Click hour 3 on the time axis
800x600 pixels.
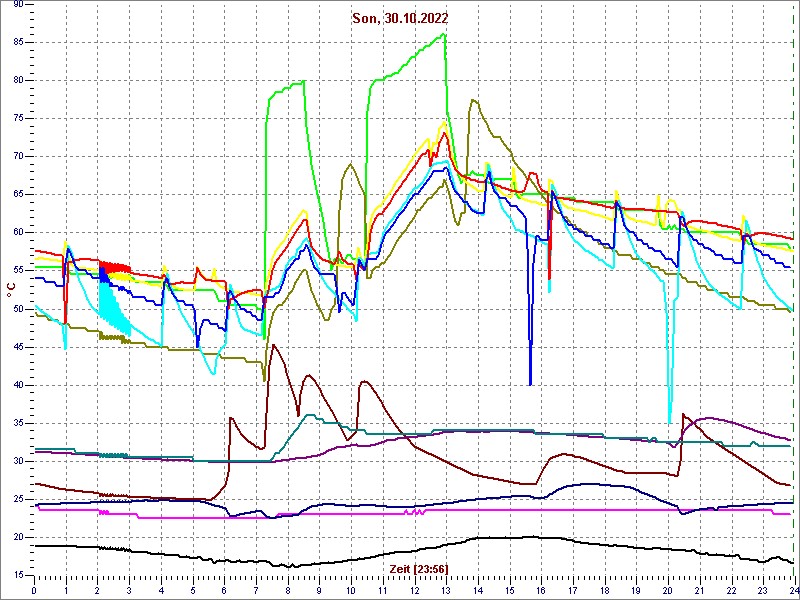[129, 590]
